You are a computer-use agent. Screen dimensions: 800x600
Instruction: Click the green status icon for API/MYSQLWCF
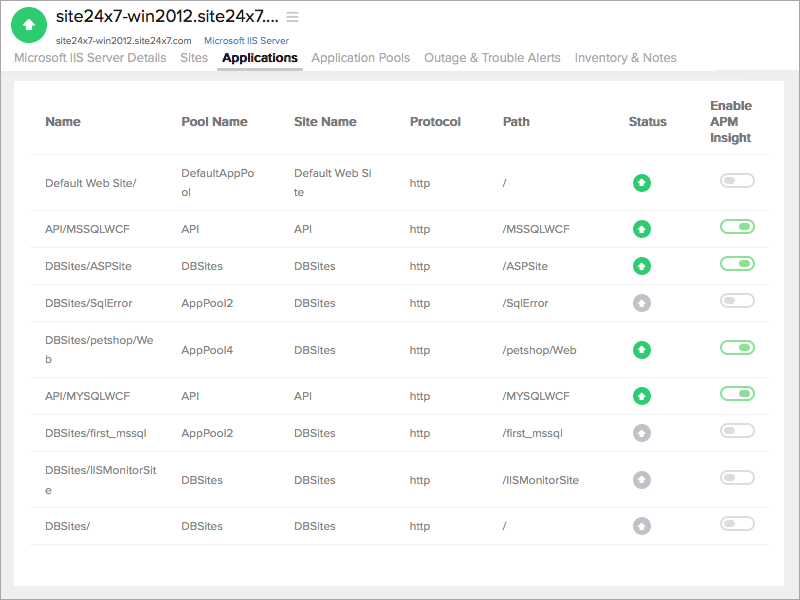pos(641,395)
